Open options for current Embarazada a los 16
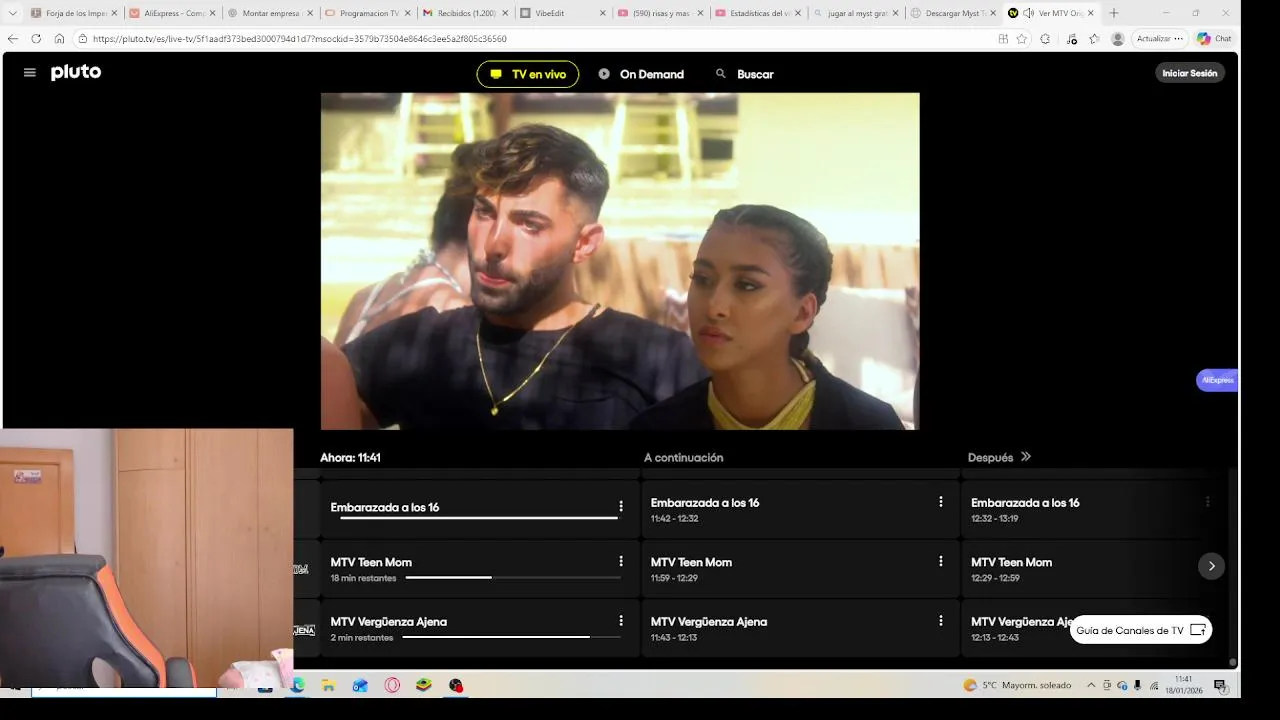The width and height of the screenshot is (1280, 720). click(x=621, y=507)
